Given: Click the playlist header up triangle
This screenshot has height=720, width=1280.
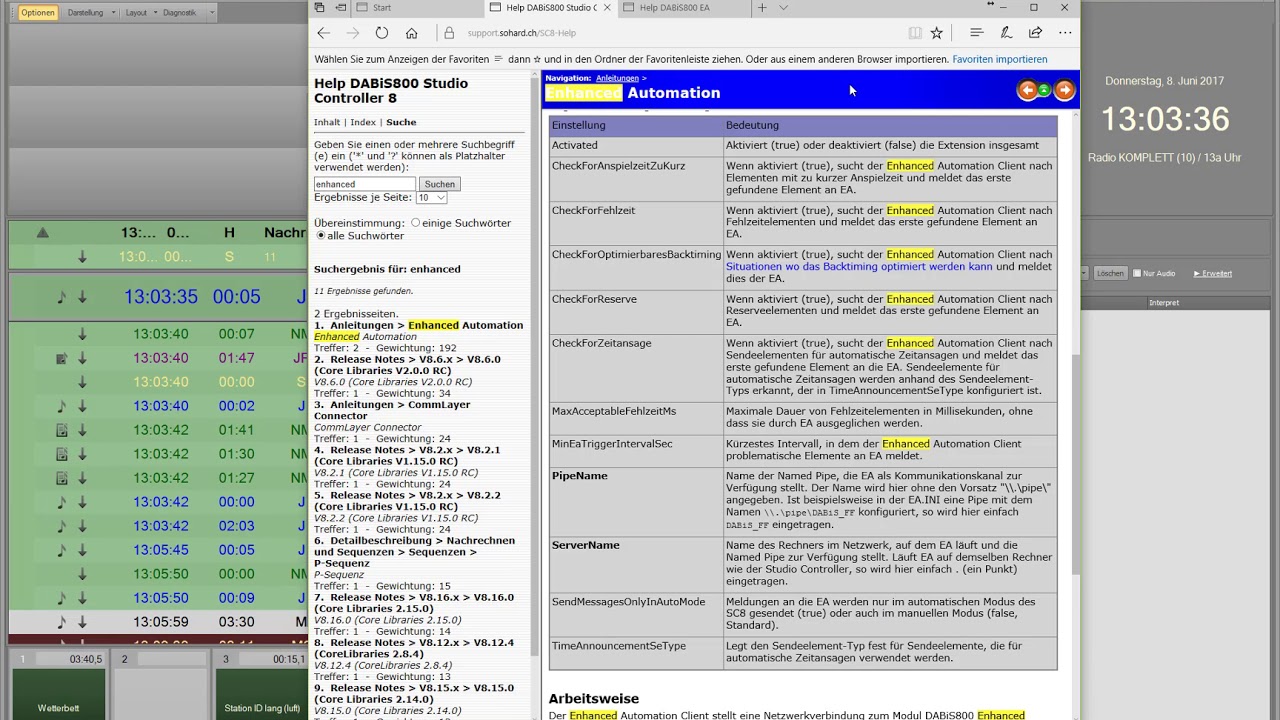Looking at the screenshot, I should (x=42, y=232).
